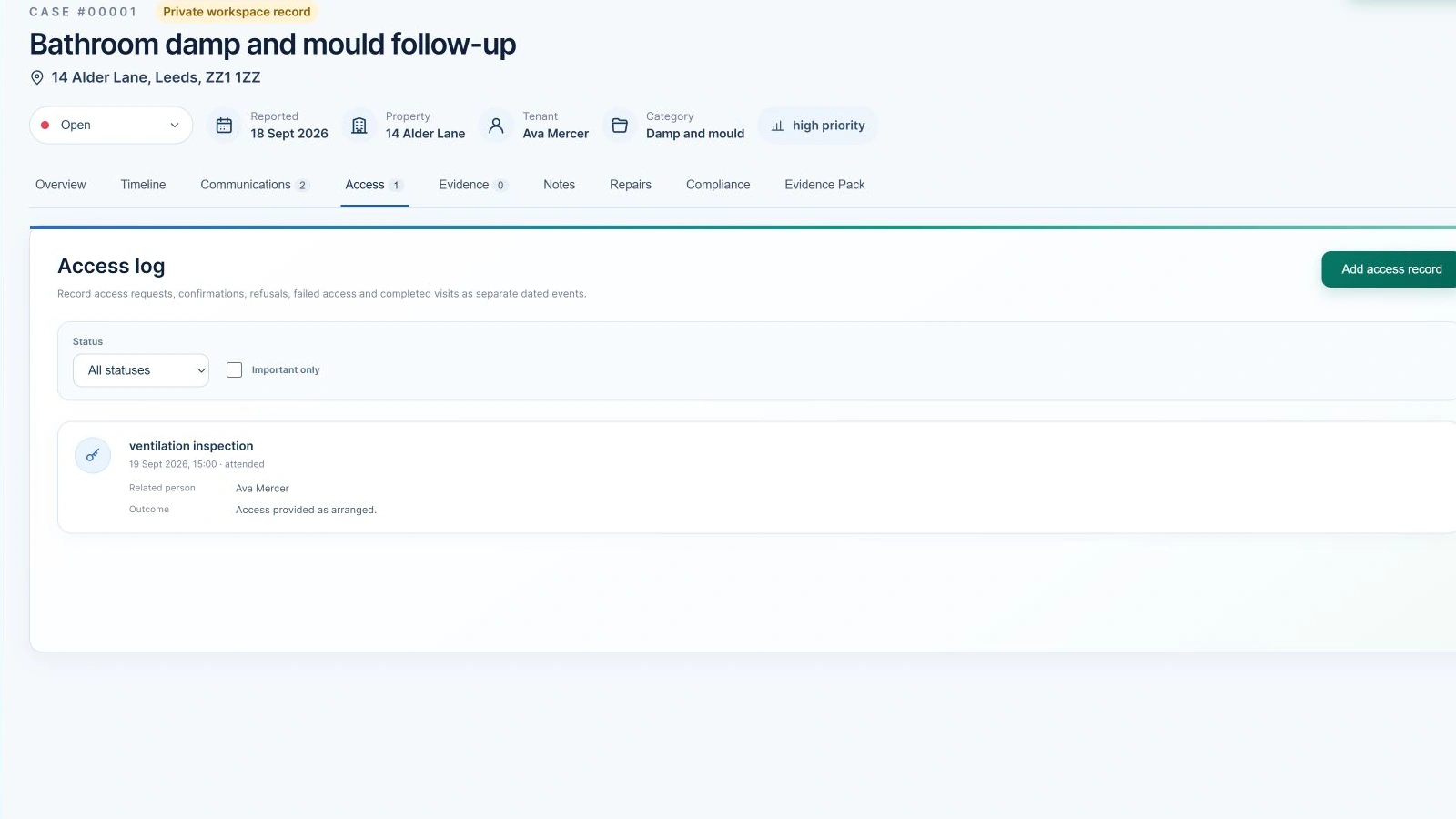Image resolution: width=1456 pixels, height=819 pixels.
Task: Select the Access tab
Action: tap(374, 185)
